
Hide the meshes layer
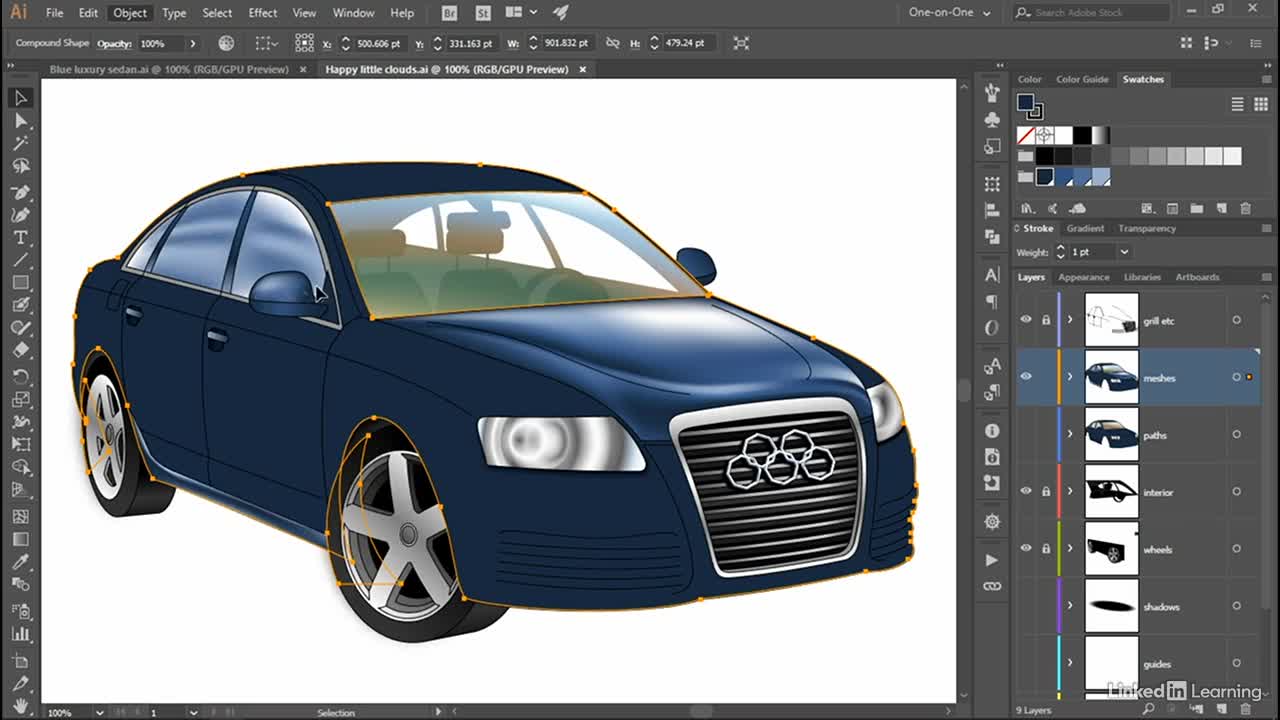tap(1026, 377)
